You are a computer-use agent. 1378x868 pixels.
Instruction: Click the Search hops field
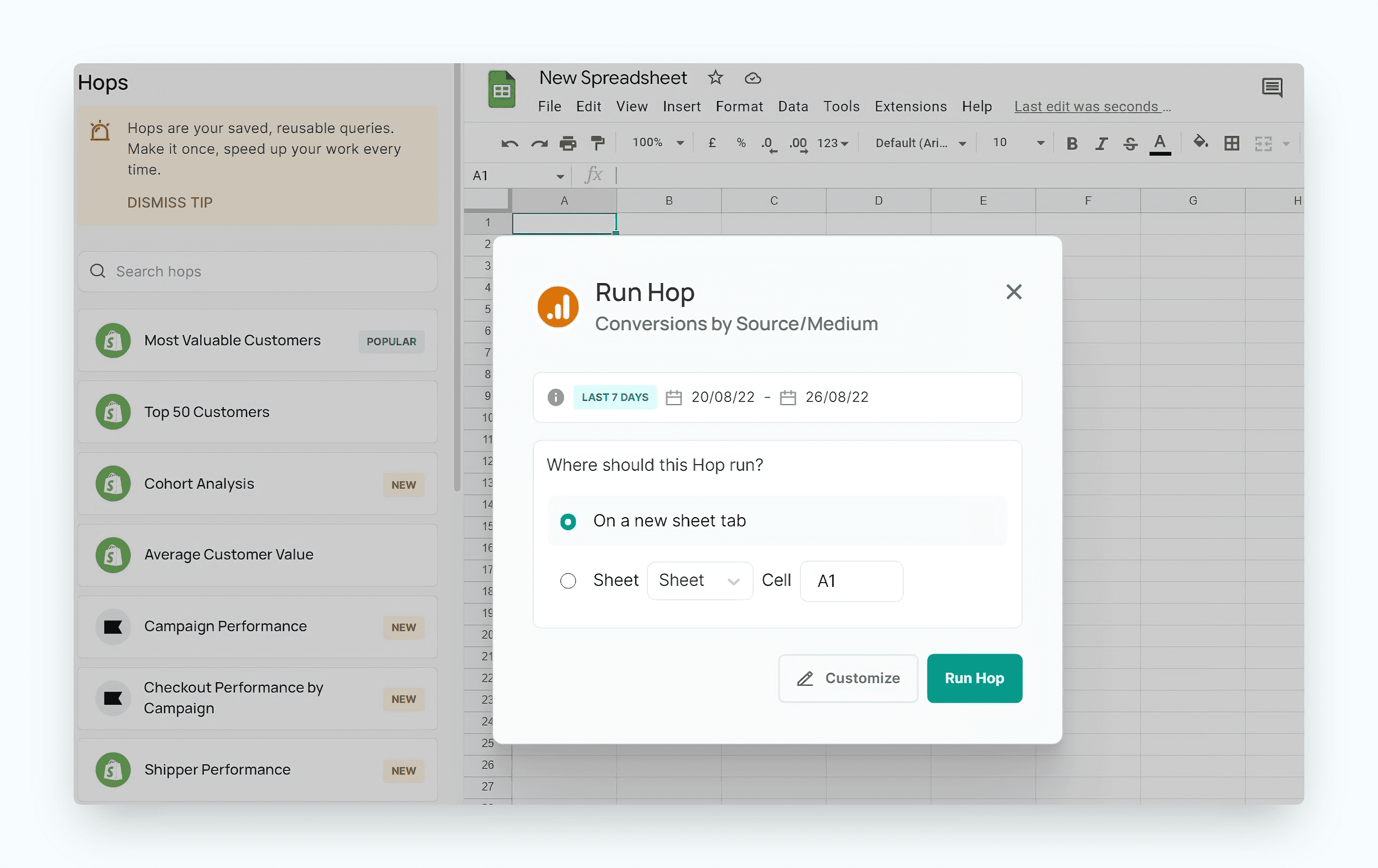click(x=258, y=271)
